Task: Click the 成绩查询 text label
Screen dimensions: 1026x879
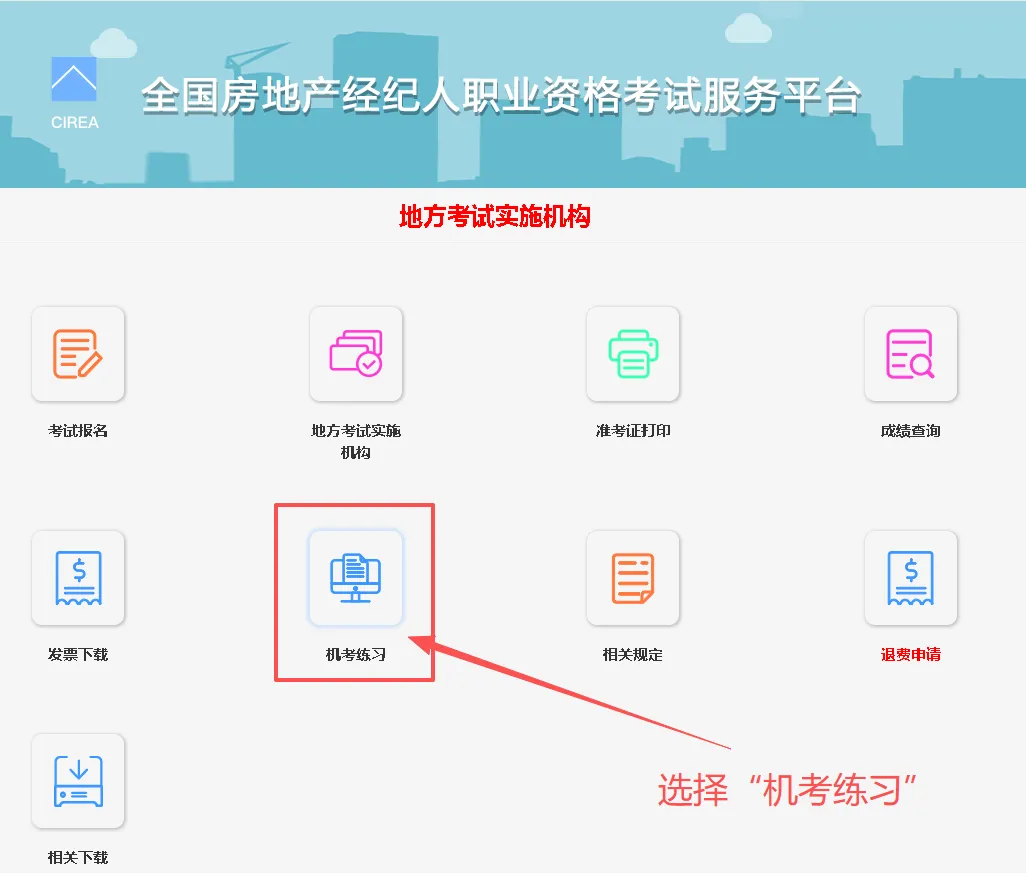Action: pyautogui.click(x=910, y=431)
